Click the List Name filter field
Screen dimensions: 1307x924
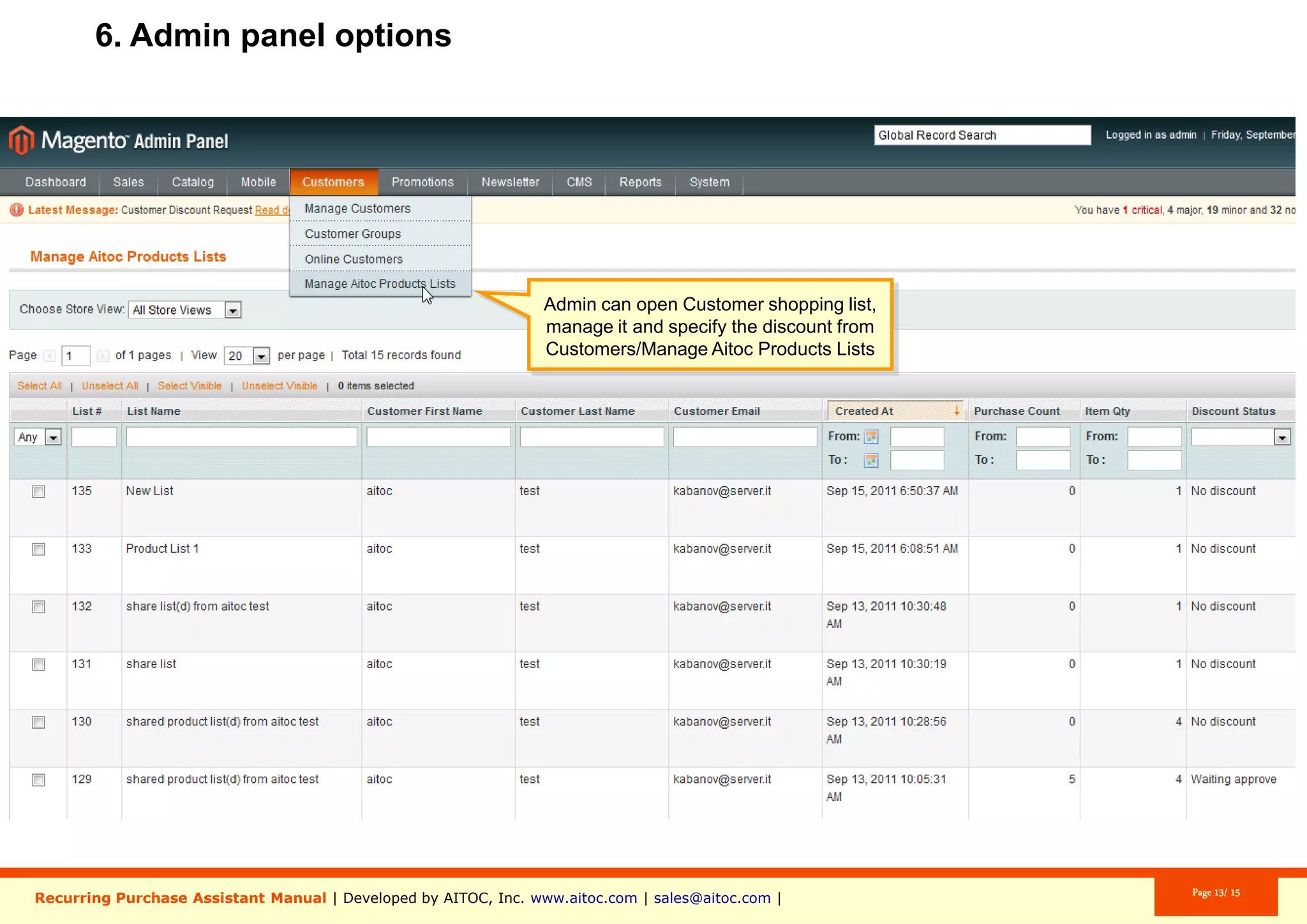242,437
